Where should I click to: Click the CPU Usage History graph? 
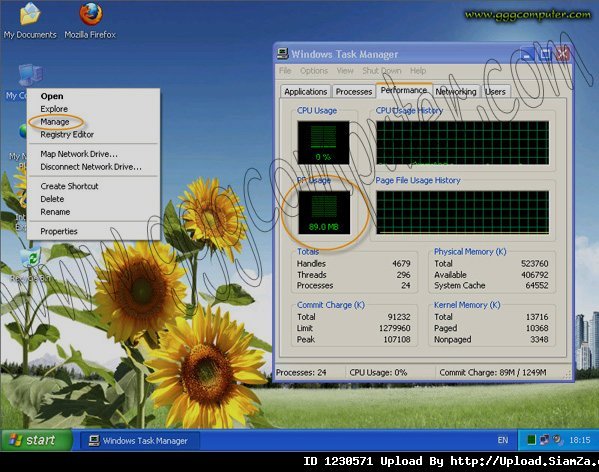pos(462,142)
